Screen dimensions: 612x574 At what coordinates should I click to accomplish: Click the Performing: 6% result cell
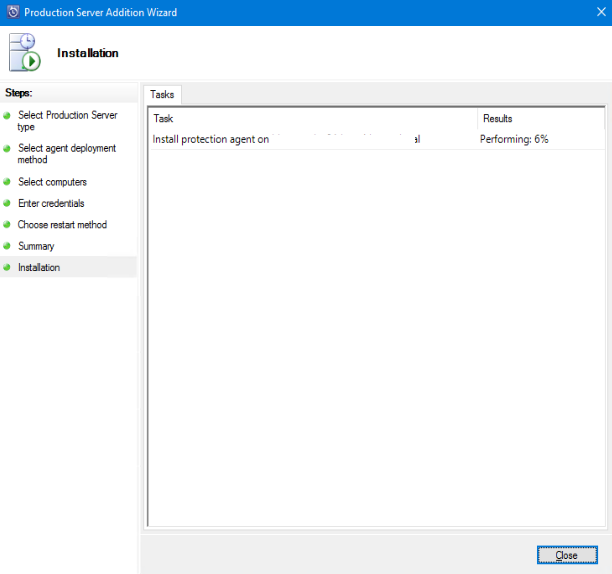click(514, 139)
